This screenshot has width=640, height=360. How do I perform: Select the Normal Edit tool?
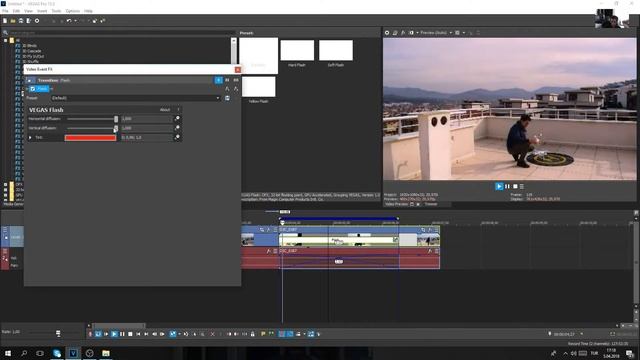173,334
